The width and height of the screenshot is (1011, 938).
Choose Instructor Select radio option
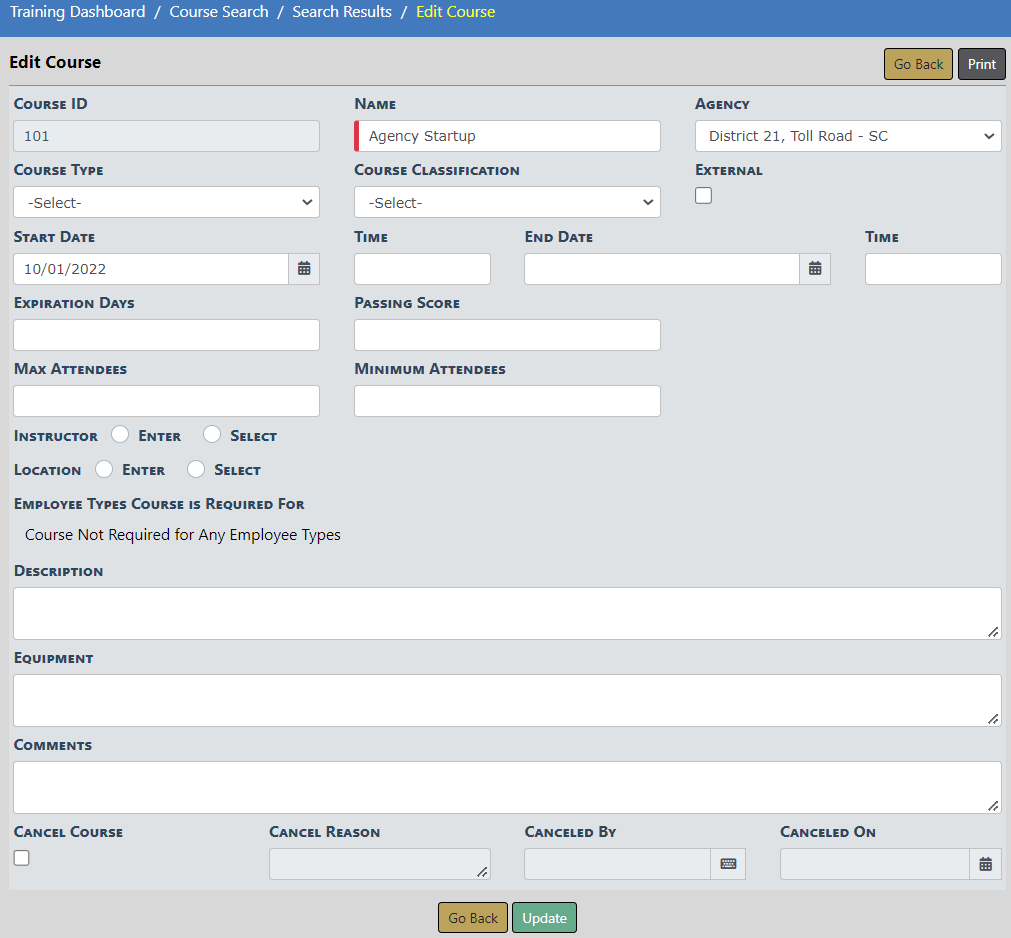pos(212,434)
